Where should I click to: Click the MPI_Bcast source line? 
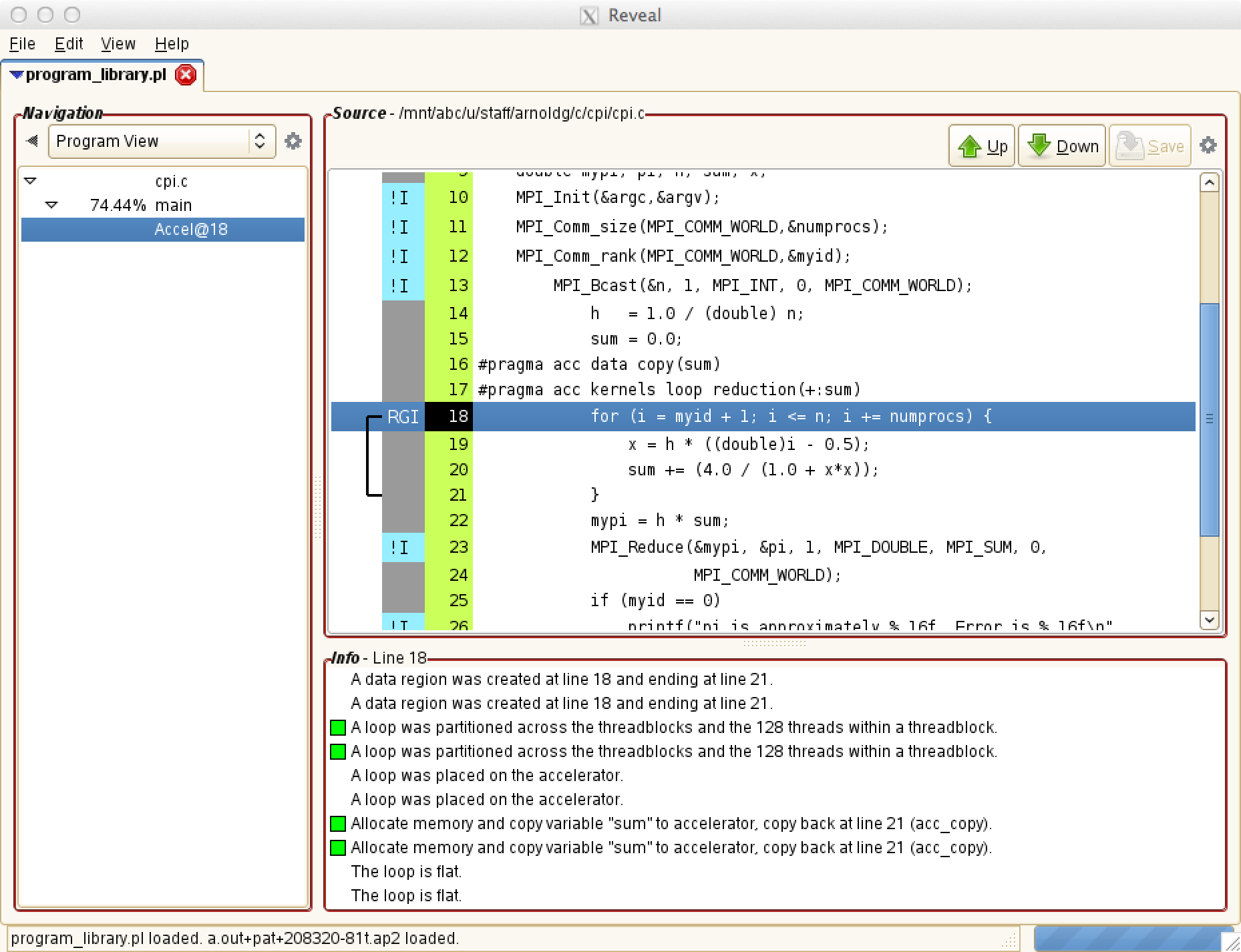[762, 286]
